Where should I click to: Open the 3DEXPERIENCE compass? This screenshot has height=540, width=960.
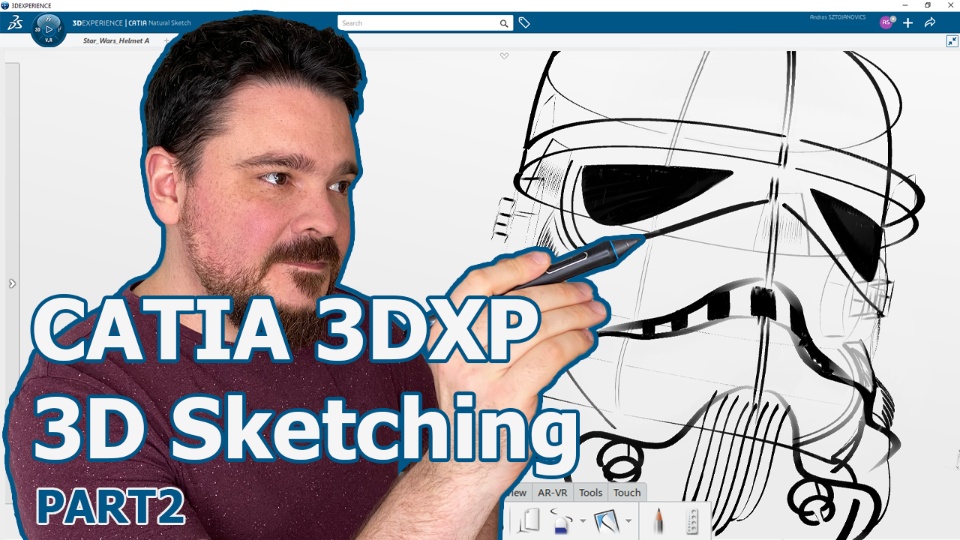48,29
